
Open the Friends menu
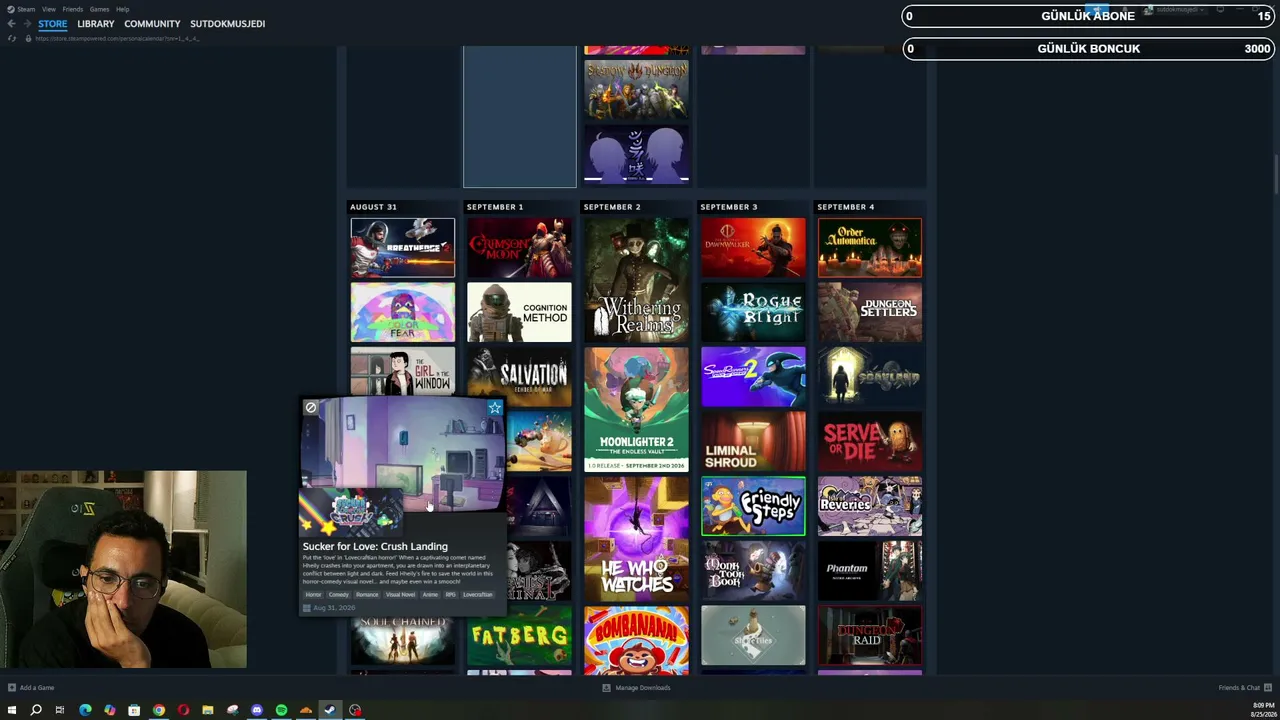click(73, 9)
